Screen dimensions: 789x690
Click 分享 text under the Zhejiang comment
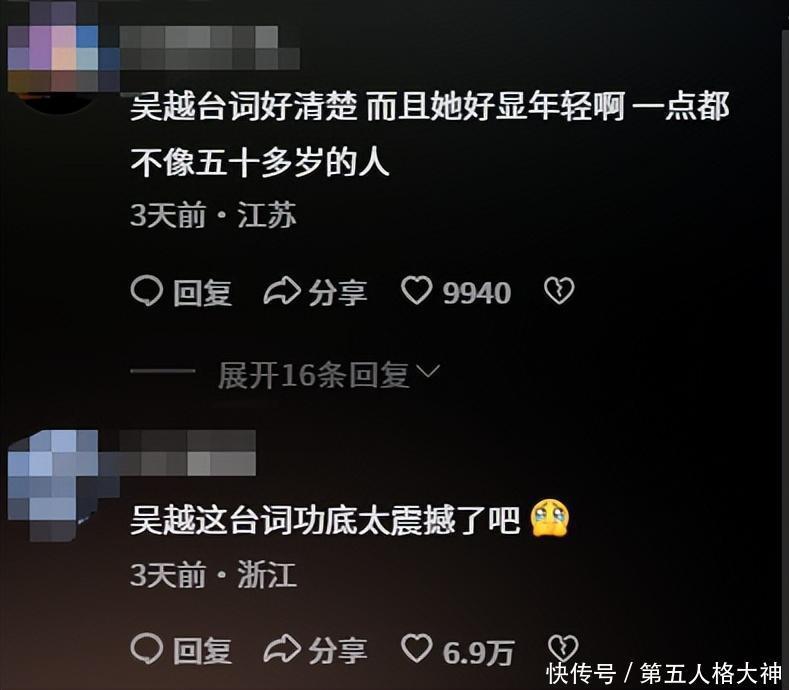pyautogui.click(x=338, y=650)
